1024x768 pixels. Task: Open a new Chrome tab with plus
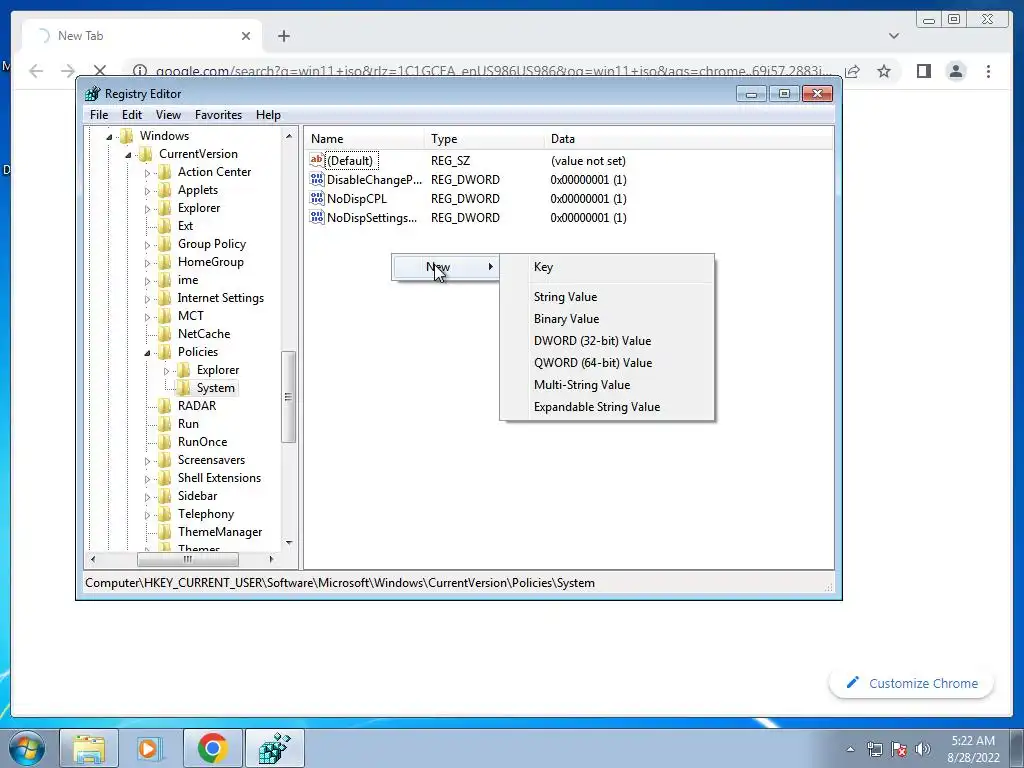283,36
